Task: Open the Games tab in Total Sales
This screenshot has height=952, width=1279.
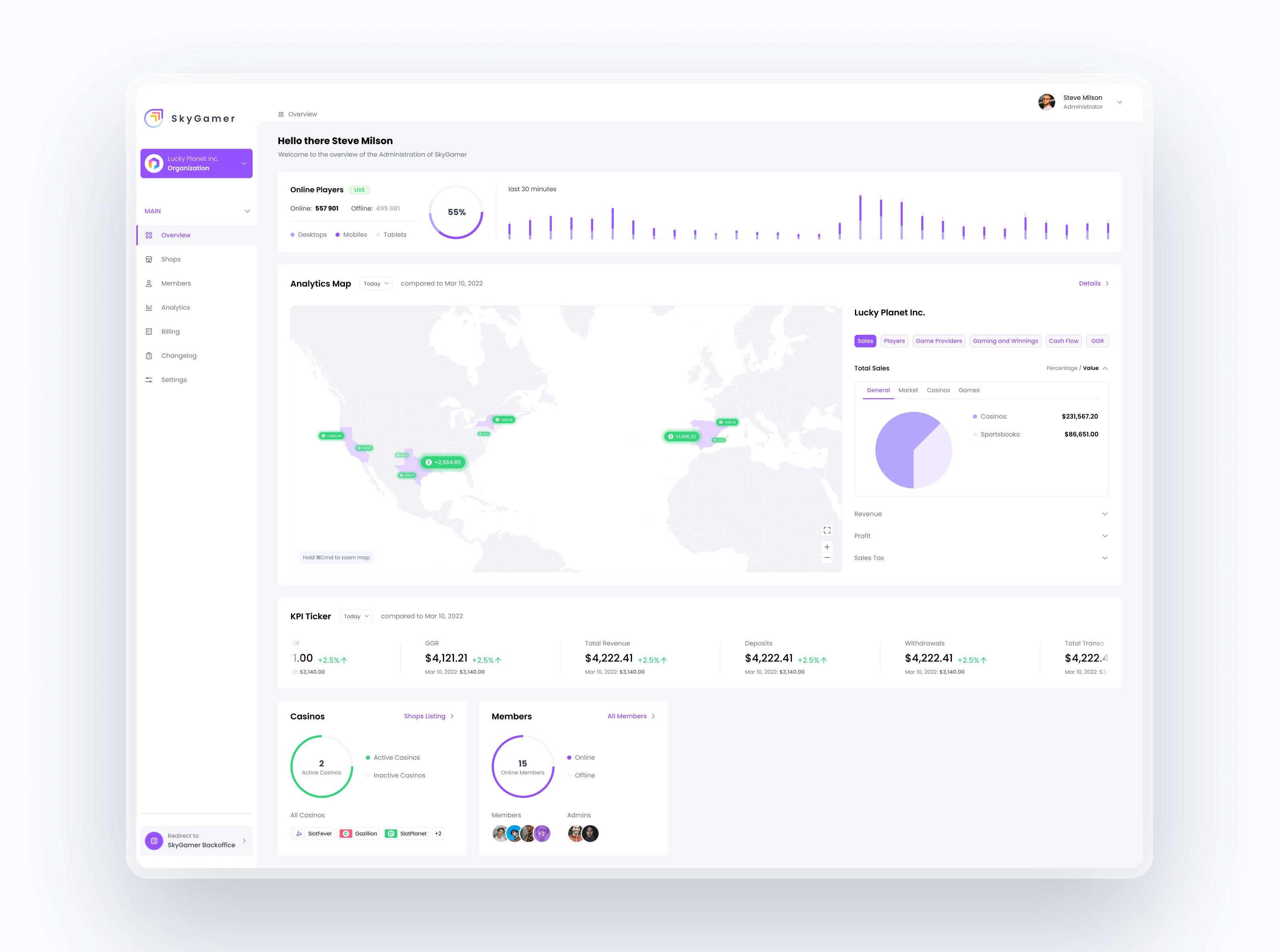Action: pos(969,390)
